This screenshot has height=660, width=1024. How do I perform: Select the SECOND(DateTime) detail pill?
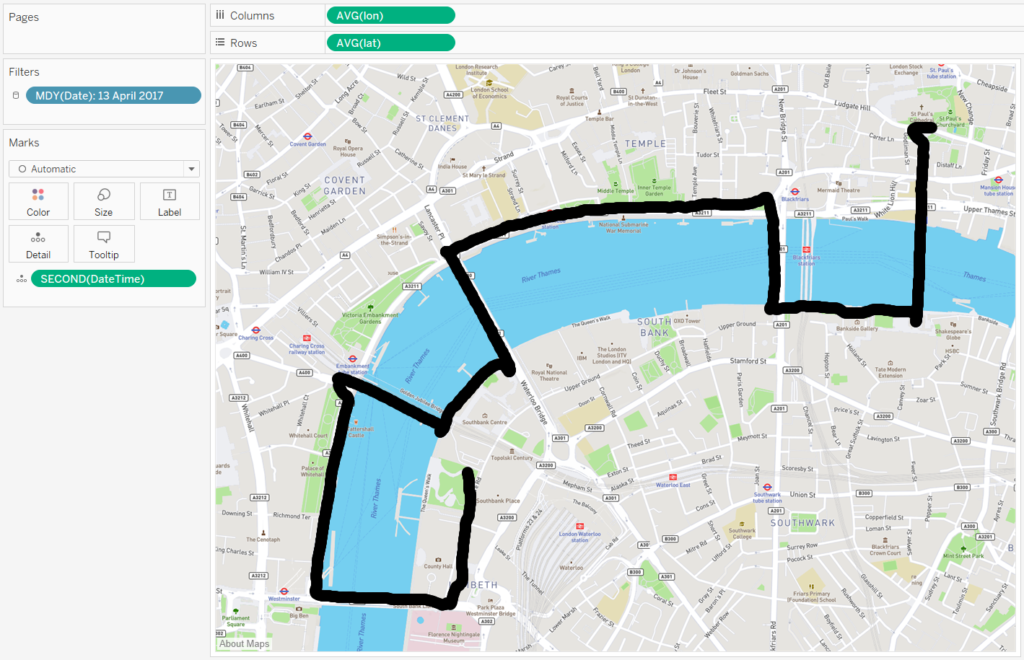pos(114,279)
